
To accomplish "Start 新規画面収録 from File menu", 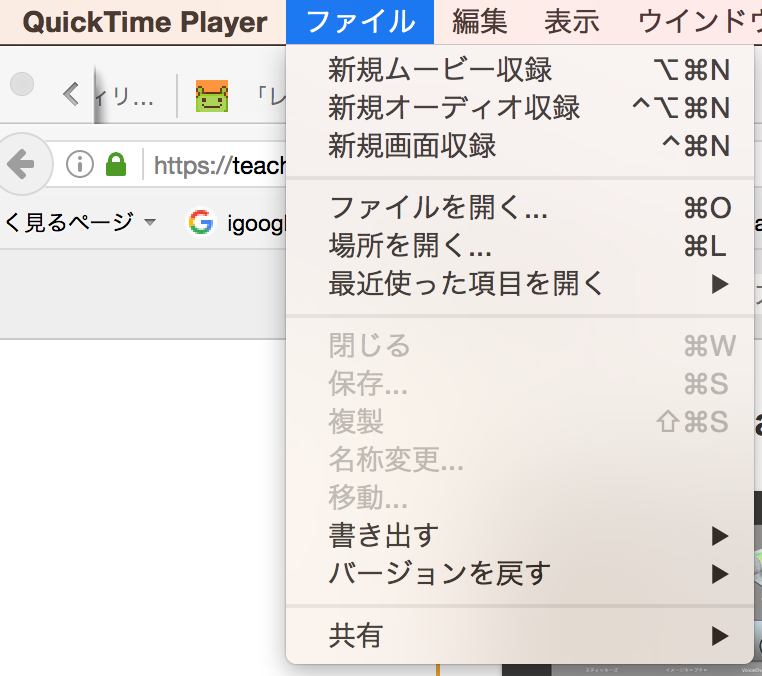I will coord(412,146).
